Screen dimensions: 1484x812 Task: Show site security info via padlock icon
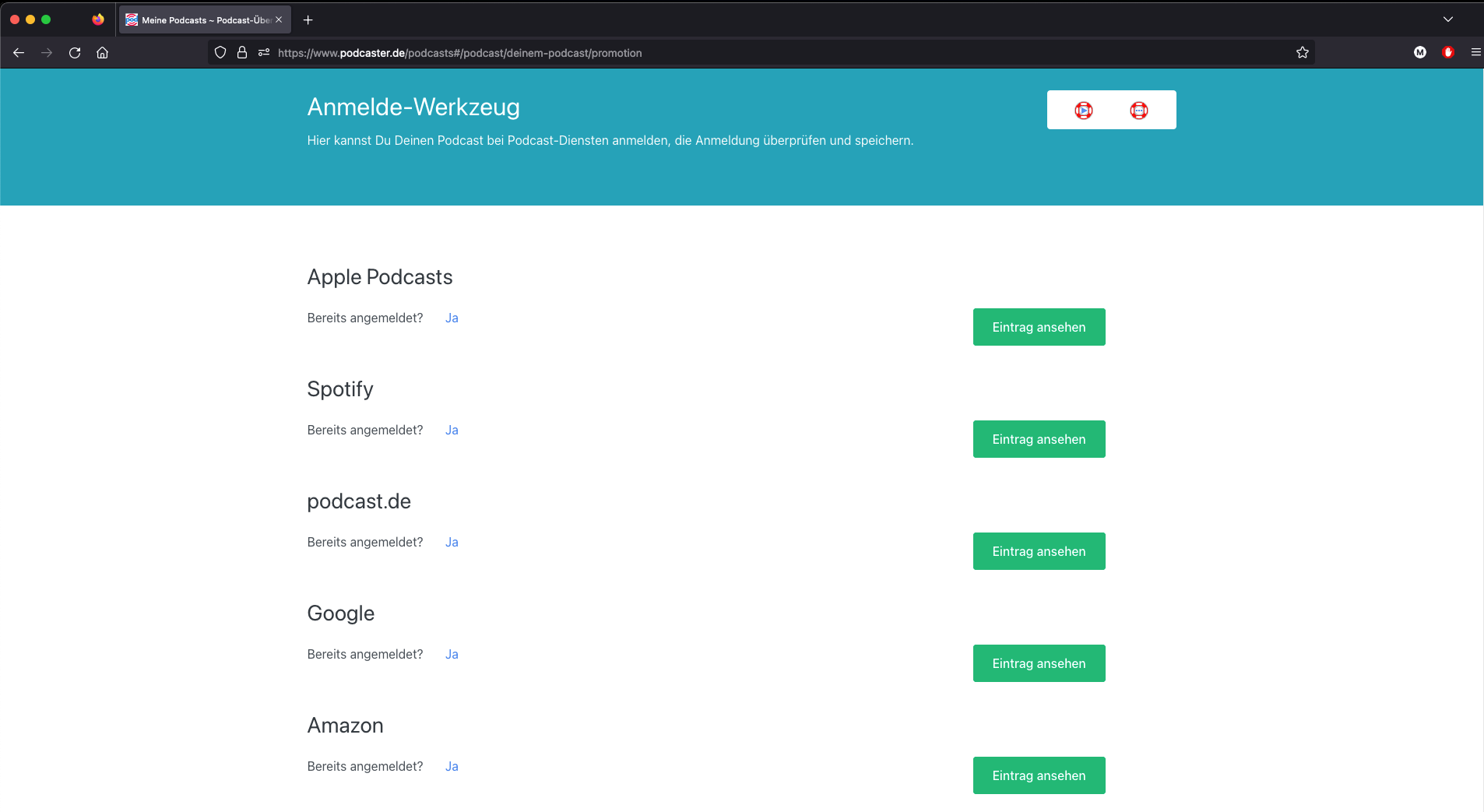[242, 53]
